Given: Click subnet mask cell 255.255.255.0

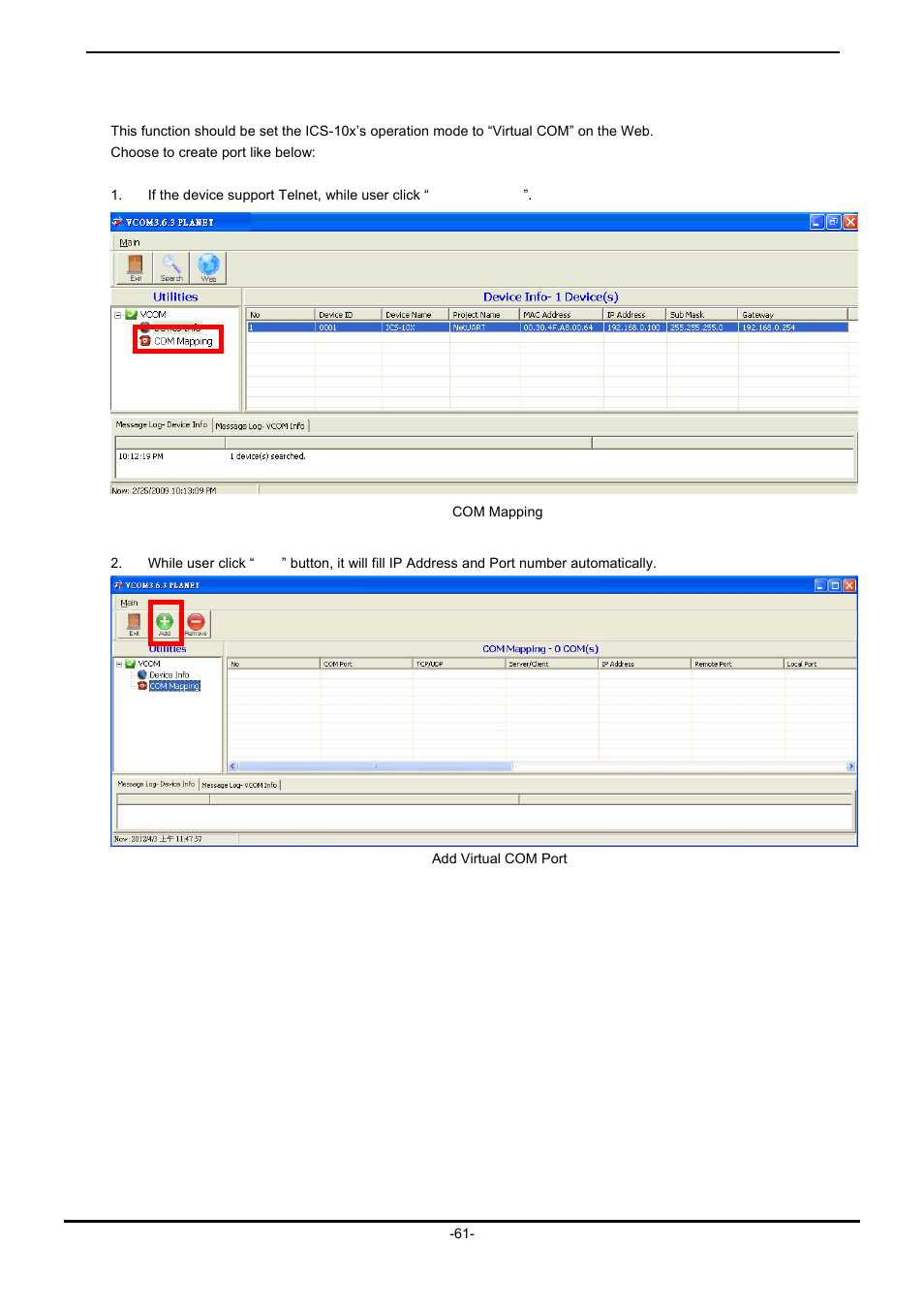Looking at the screenshot, I should coord(702,327).
